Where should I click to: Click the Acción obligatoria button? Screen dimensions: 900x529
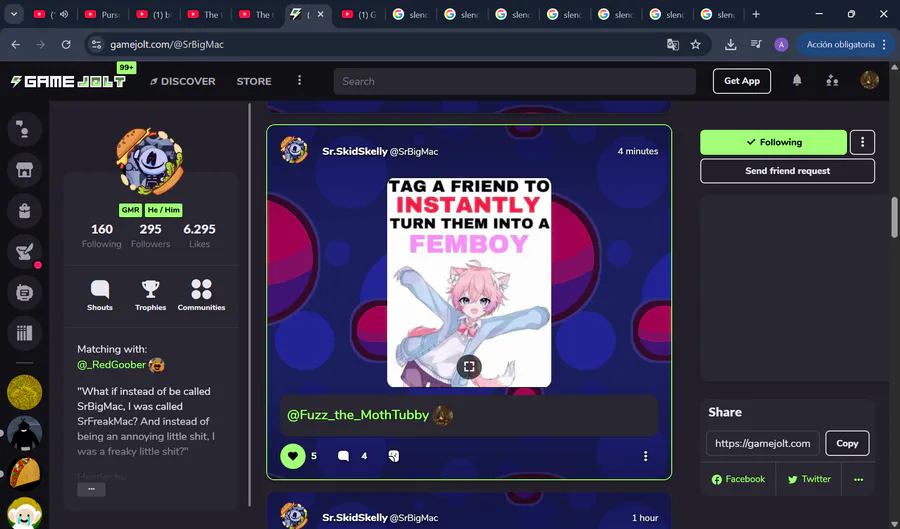846,44
